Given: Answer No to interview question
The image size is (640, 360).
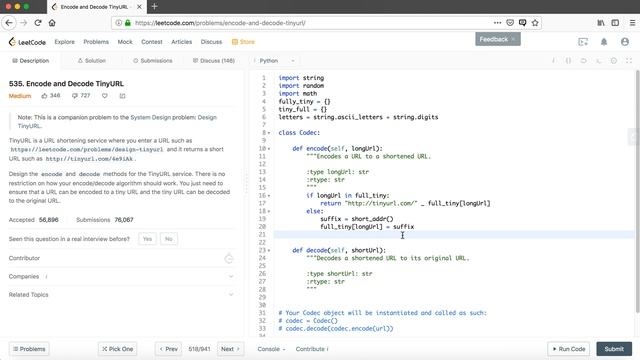Looking at the screenshot, I should coord(169,239).
